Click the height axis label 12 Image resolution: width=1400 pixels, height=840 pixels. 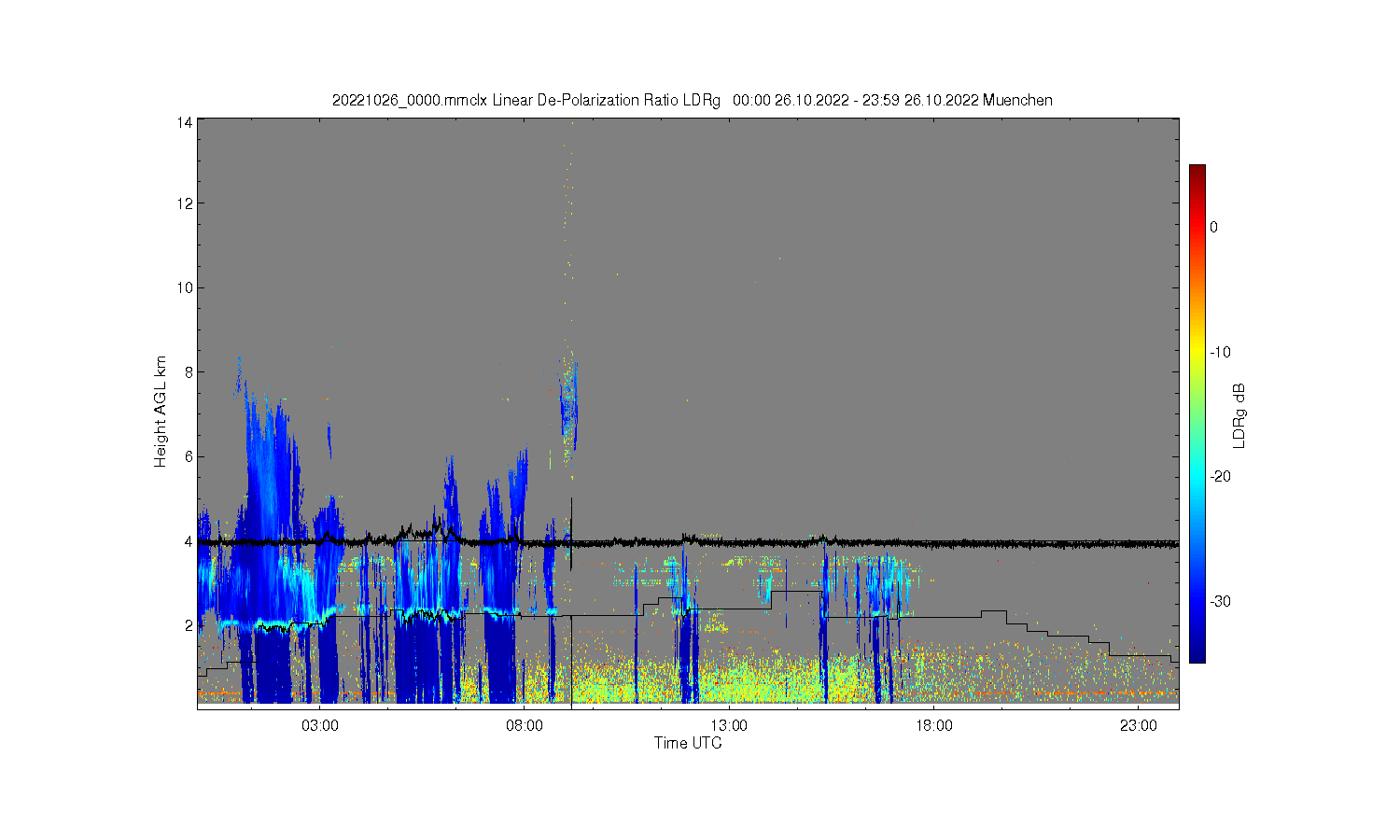(185, 203)
